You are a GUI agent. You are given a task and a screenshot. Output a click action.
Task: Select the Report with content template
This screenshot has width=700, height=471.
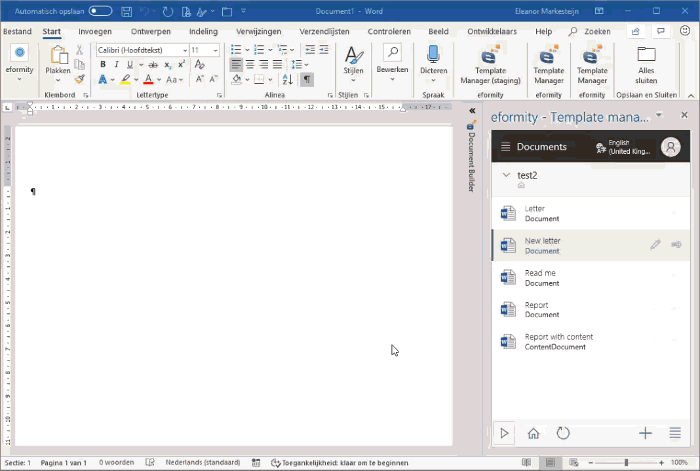pyautogui.click(x=591, y=342)
